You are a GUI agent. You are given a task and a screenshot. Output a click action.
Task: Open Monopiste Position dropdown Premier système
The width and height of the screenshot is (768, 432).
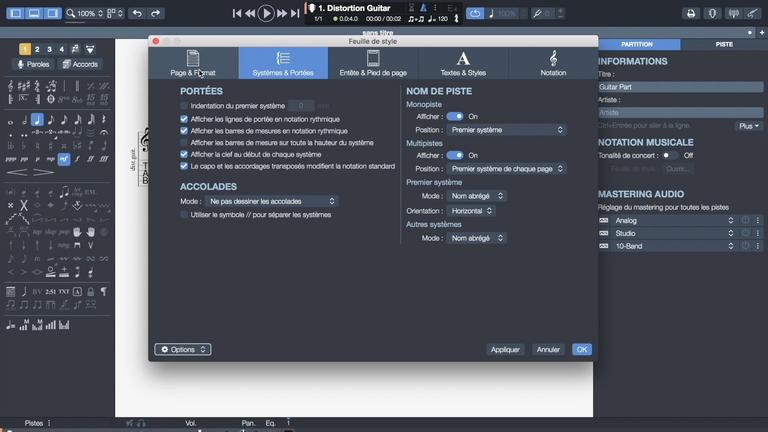tap(506, 130)
